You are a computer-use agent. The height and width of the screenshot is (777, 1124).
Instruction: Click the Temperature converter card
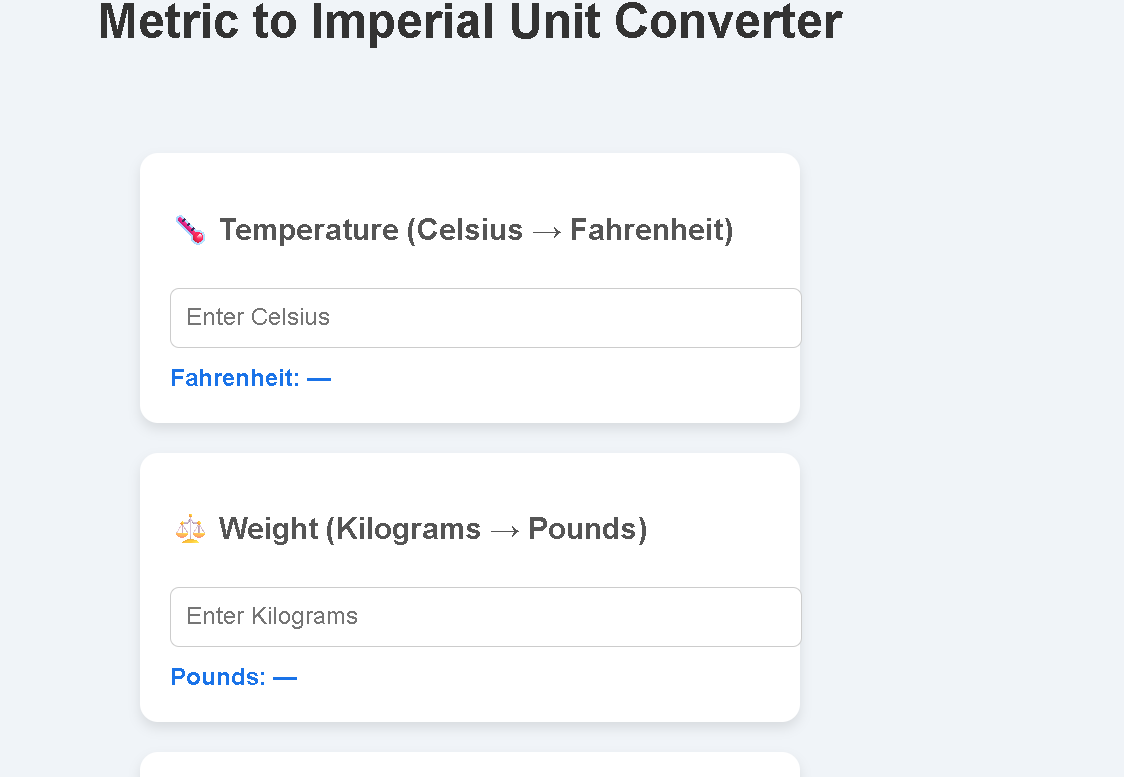point(469,287)
